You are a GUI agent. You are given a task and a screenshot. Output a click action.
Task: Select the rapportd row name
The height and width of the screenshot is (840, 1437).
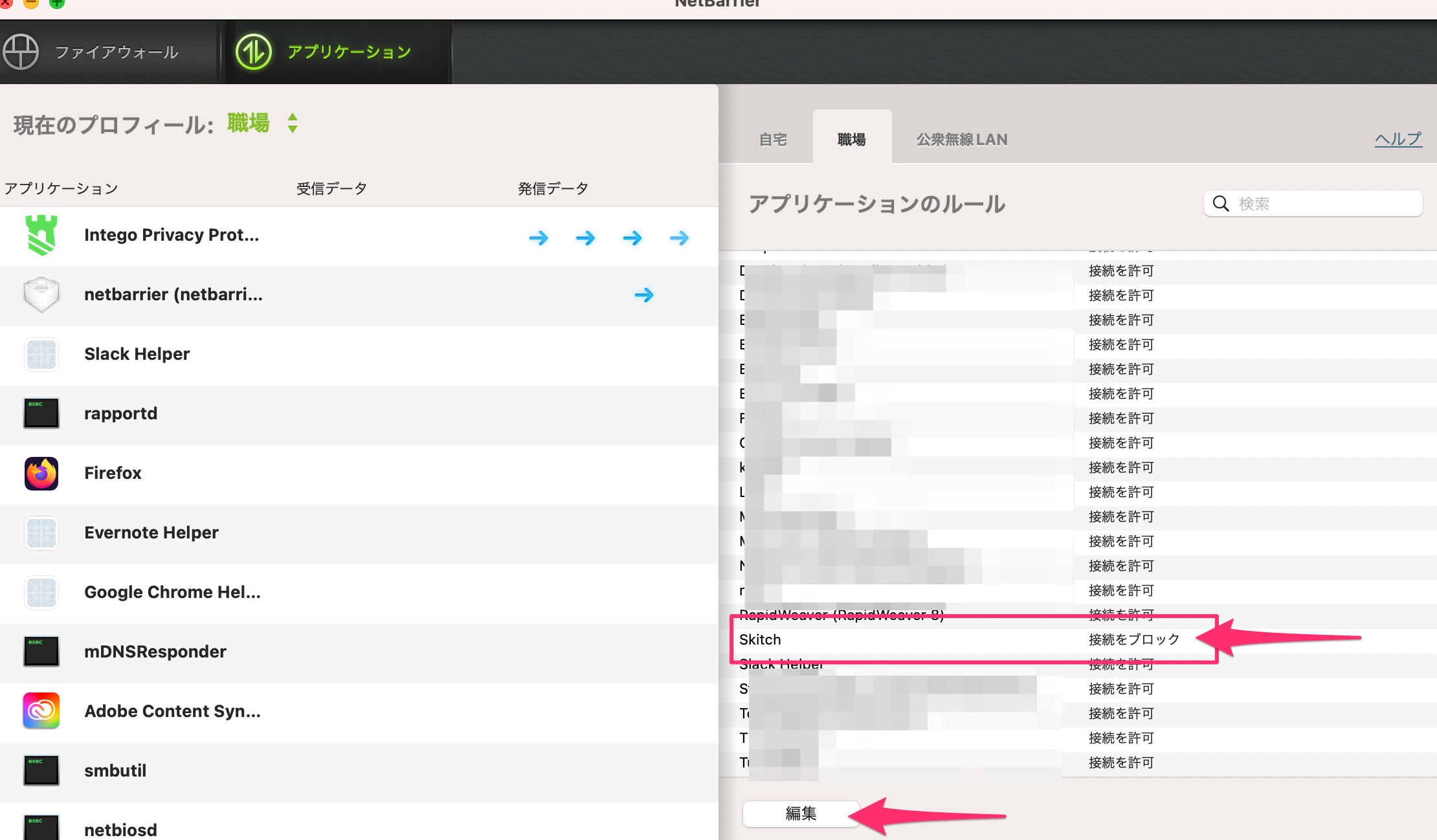(120, 414)
